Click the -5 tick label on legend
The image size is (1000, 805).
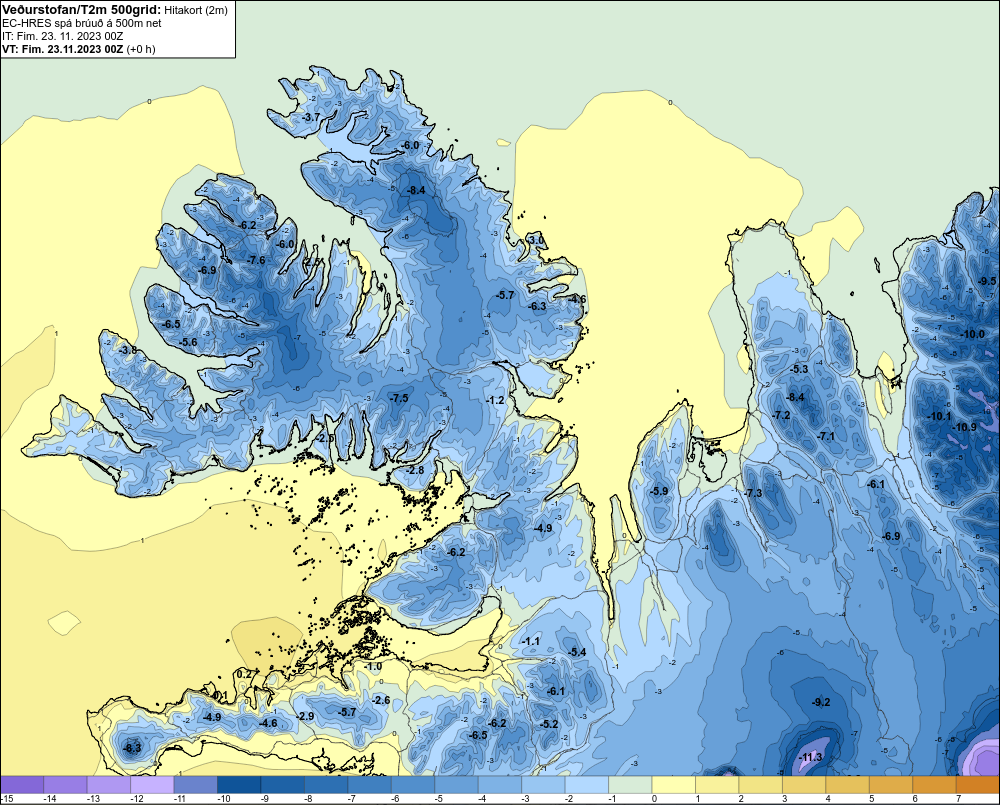point(438,799)
